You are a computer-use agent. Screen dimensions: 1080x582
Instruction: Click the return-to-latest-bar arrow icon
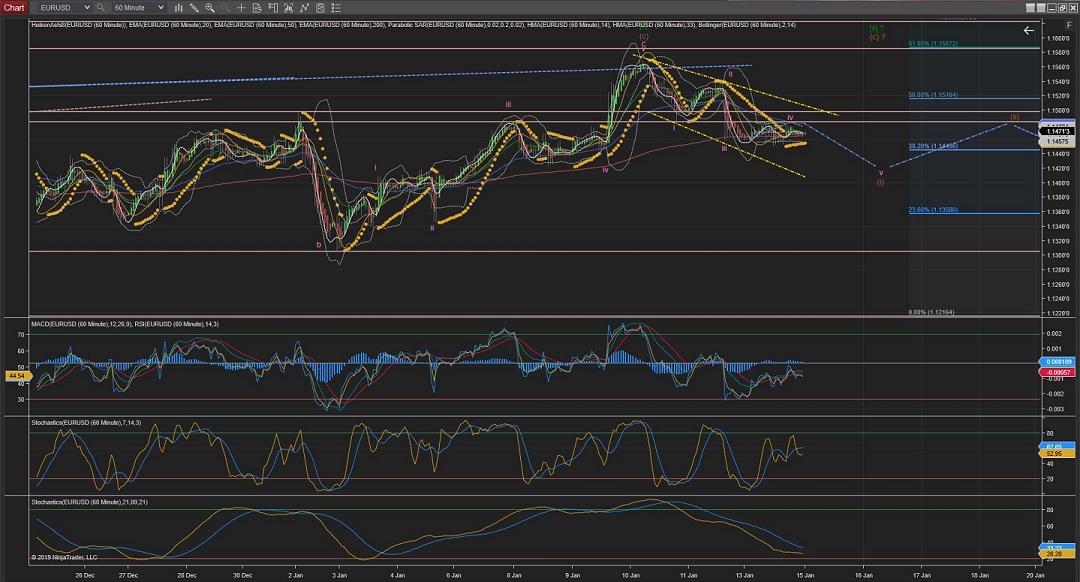click(1028, 30)
